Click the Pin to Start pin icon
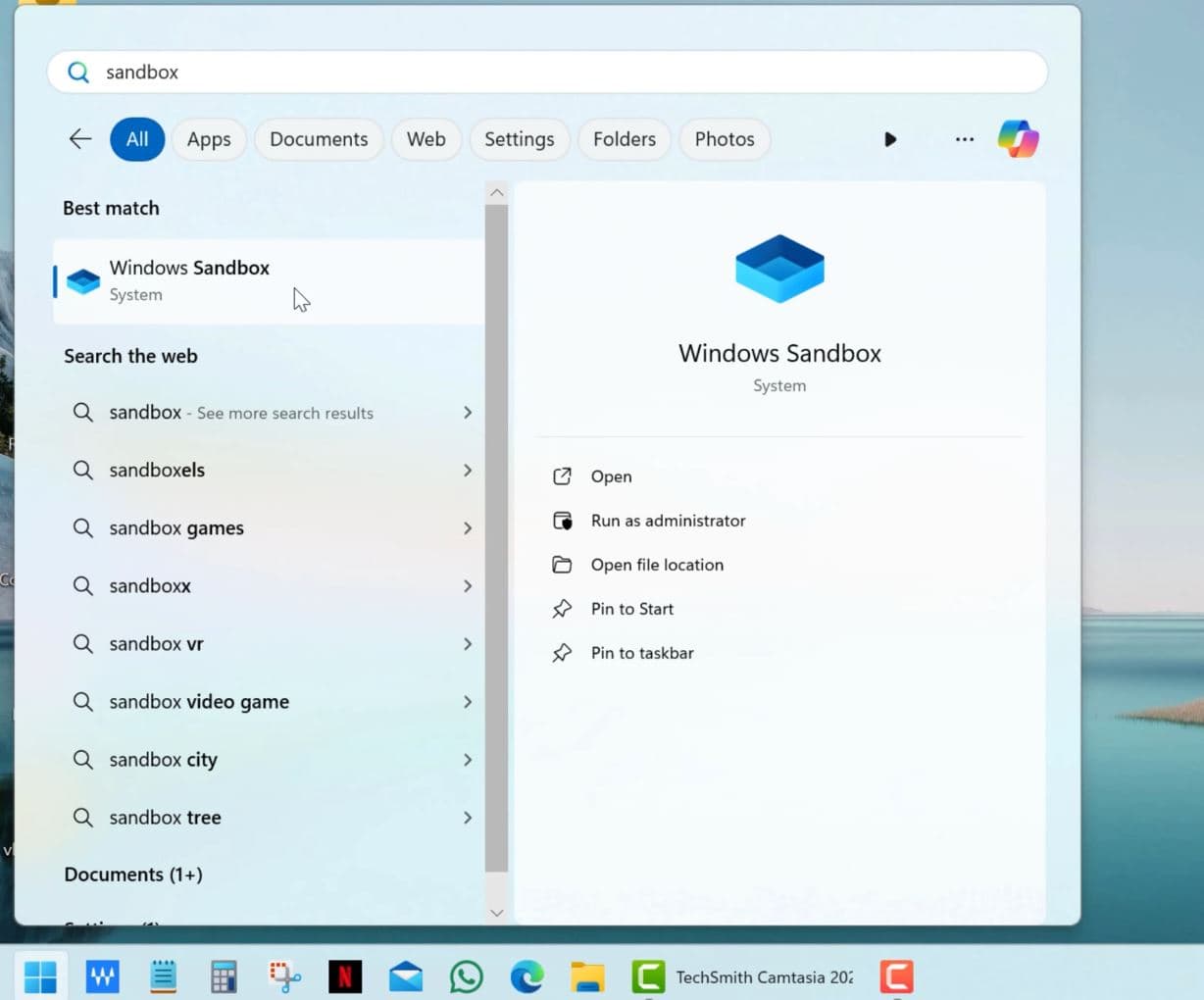This screenshot has width=1204, height=1000. (x=562, y=609)
